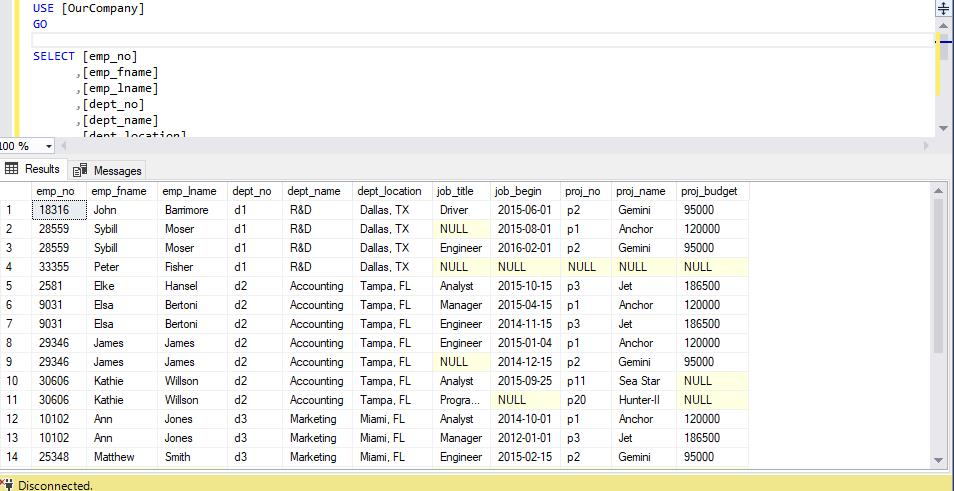Click the 2014-10-01 job_begin cell
Image resolution: width=954 pixels, height=491 pixels.
526,419
